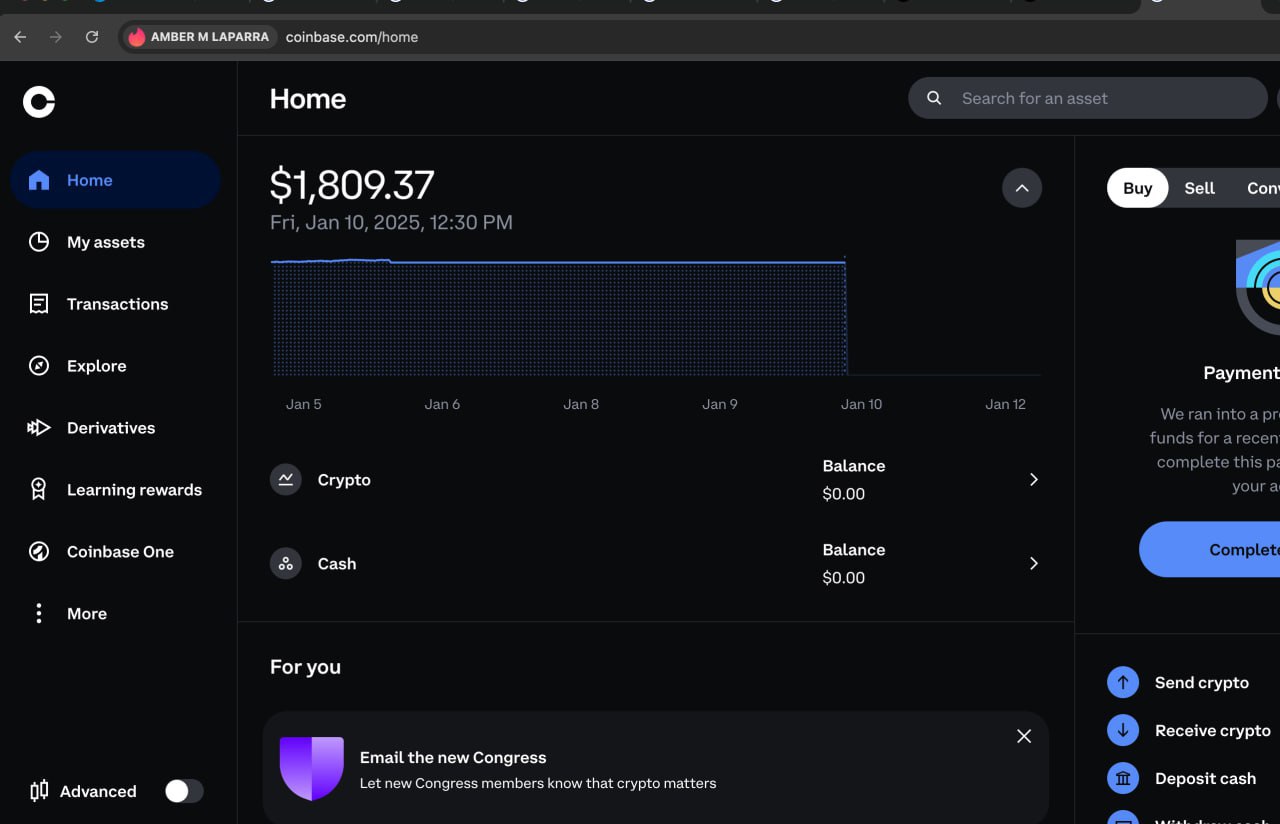The width and height of the screenshot is (1280, 824).
Task: Dismiss the Email the new Congress card
Action: 1024,737
